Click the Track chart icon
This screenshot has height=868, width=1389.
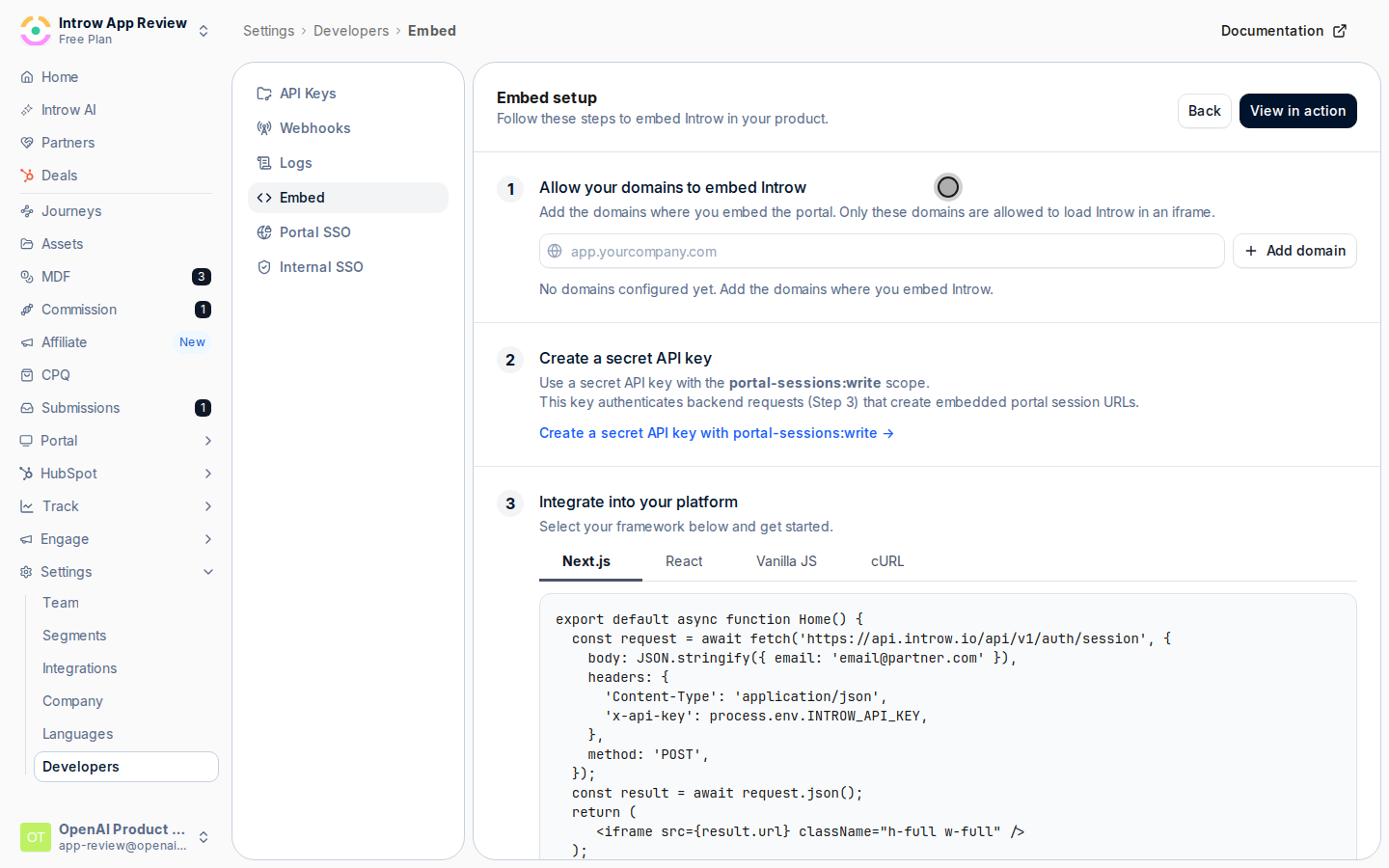pyautogui.click(x=27, y=506)
